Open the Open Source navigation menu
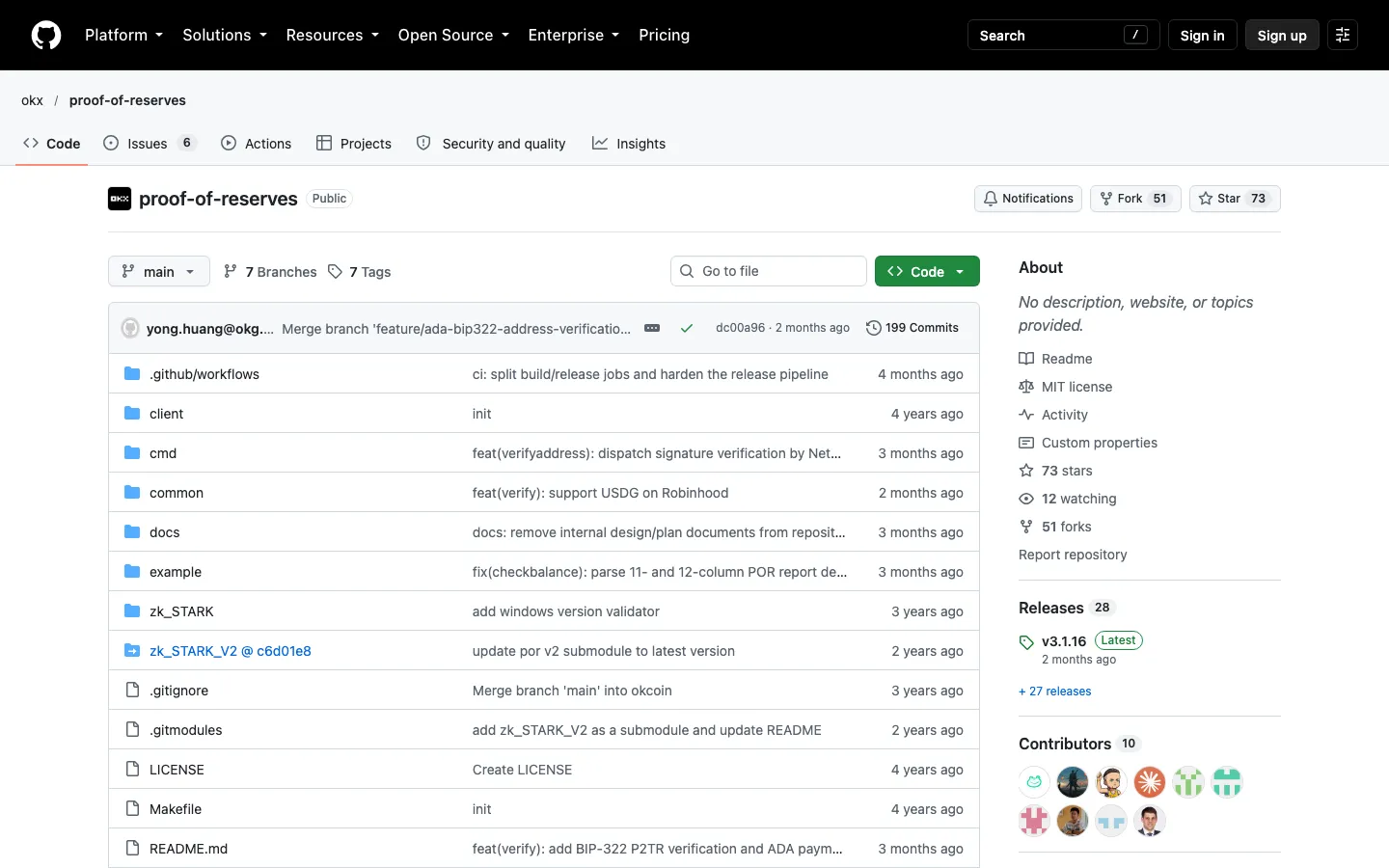This screenshot has height=868, width=1389. click(x=453, y=35)
